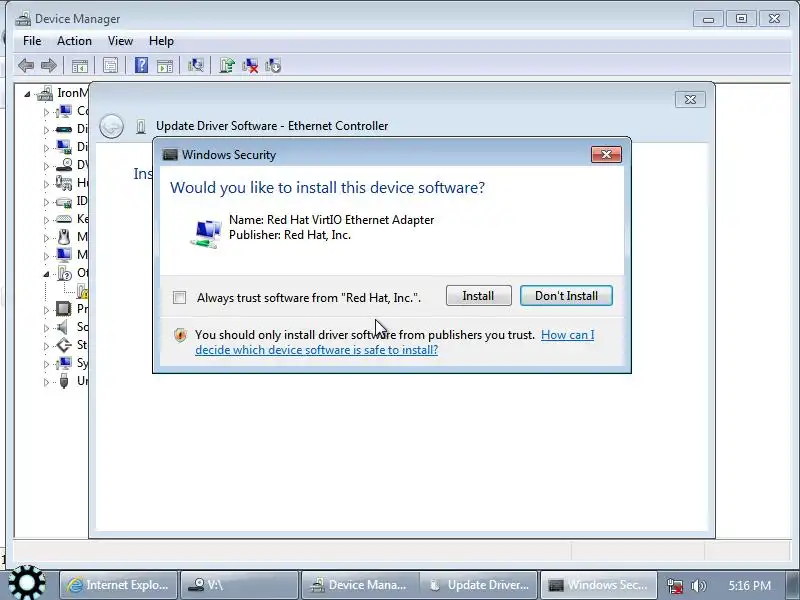Select the unknown device with yellow warning icon
This screenshot has width=800, height=600.
pos(82,291)
